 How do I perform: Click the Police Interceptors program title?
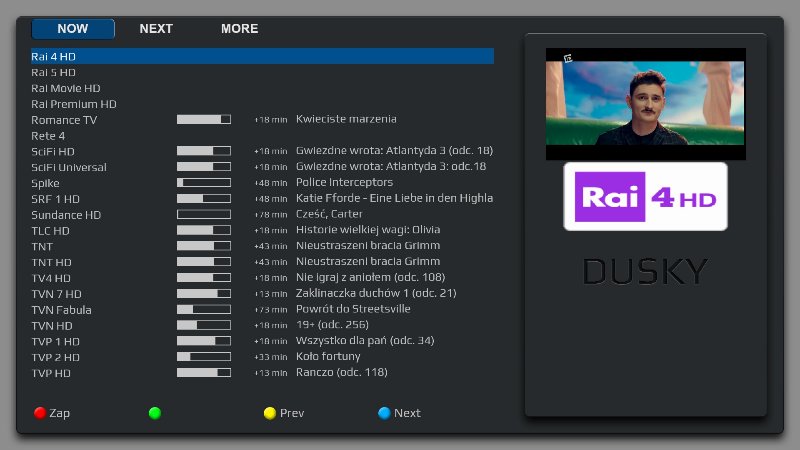[344, 183]
